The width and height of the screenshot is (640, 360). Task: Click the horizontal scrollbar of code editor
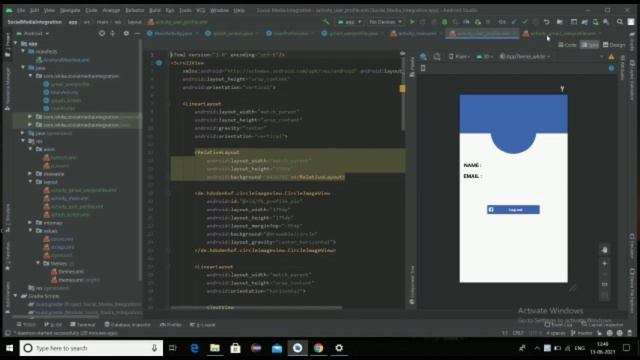point(256,308)
